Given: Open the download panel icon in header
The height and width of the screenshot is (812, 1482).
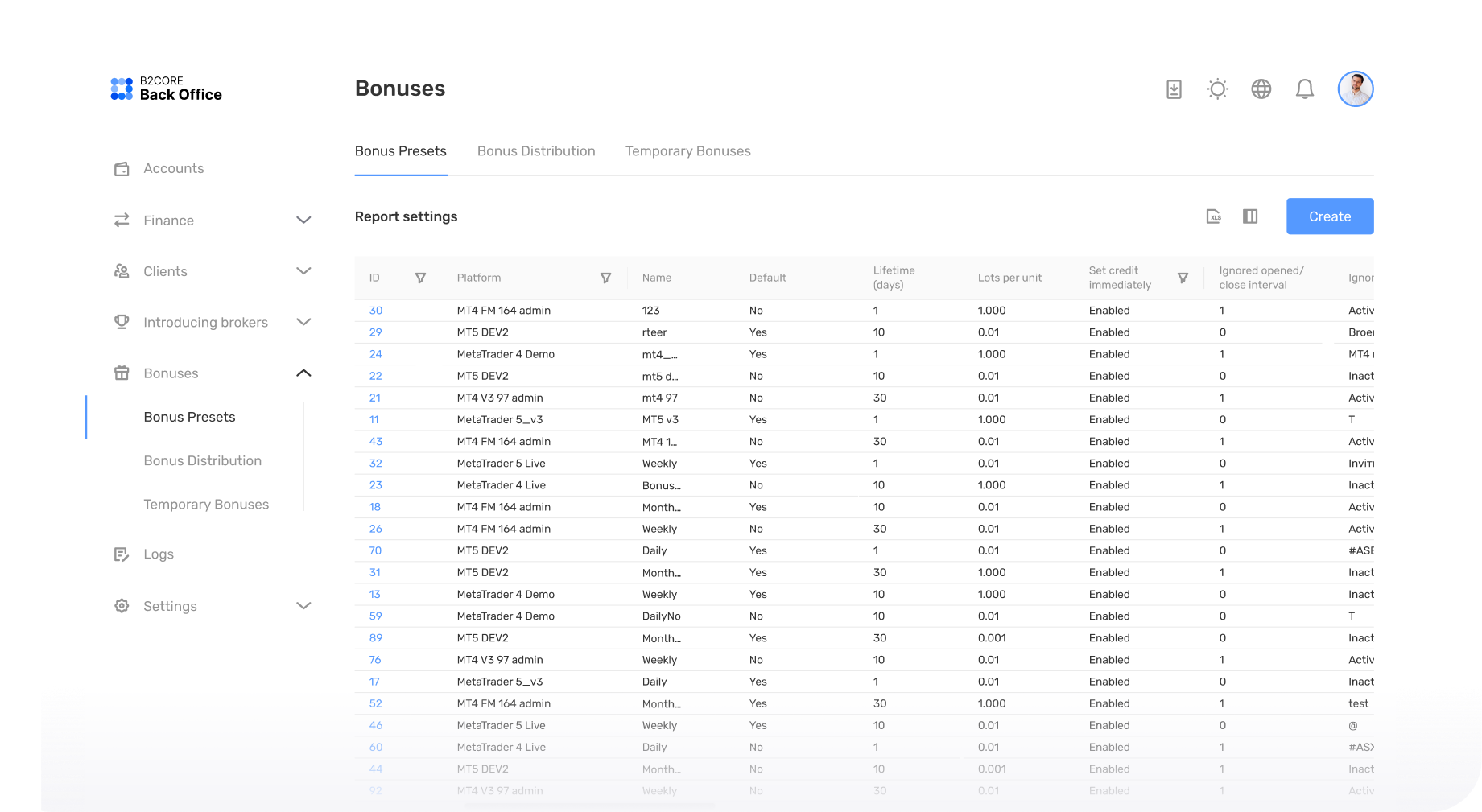Looking at the screenshot, I should [1174, 89].
